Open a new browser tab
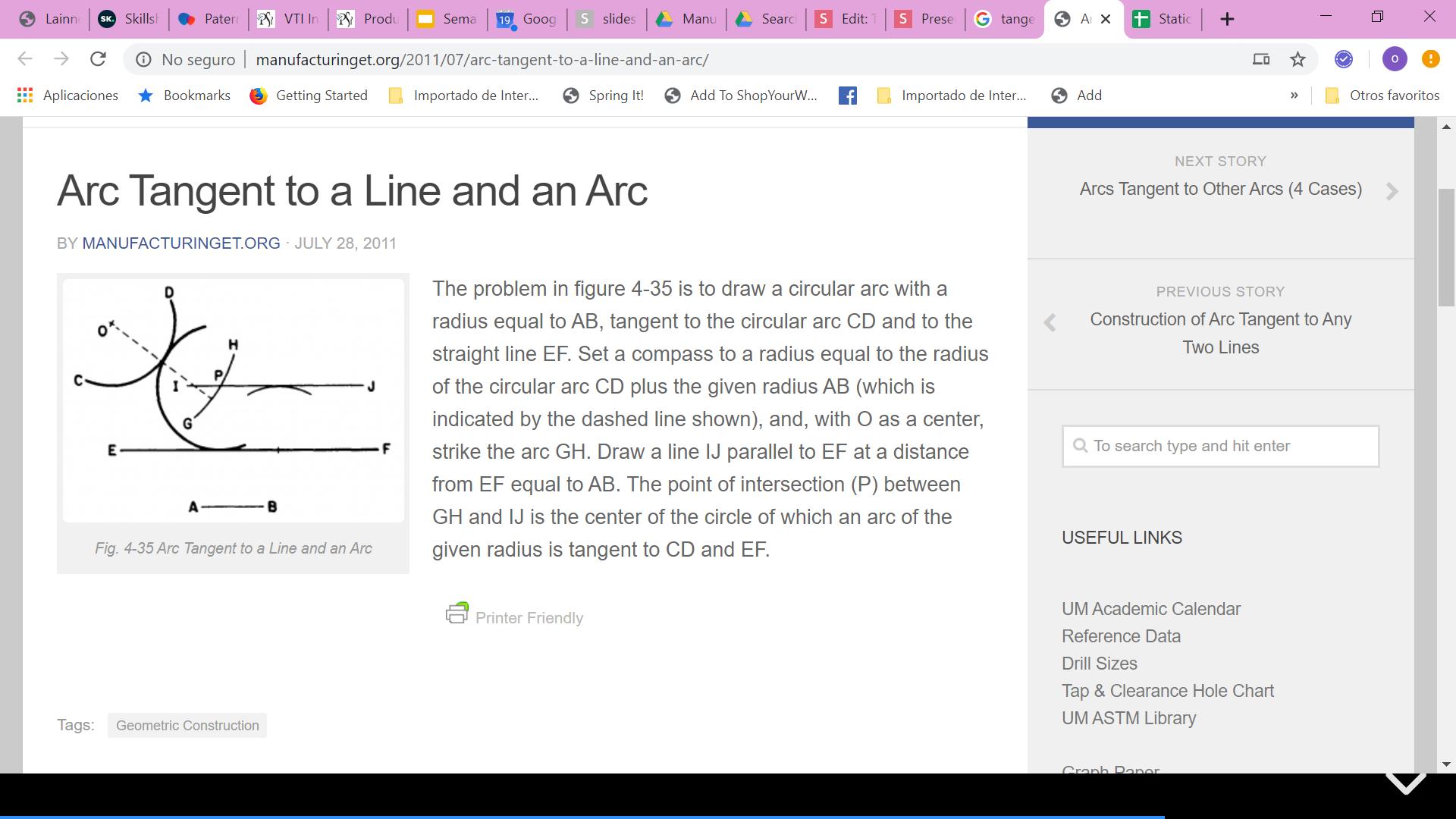1456x819 pixels. 1227,19
